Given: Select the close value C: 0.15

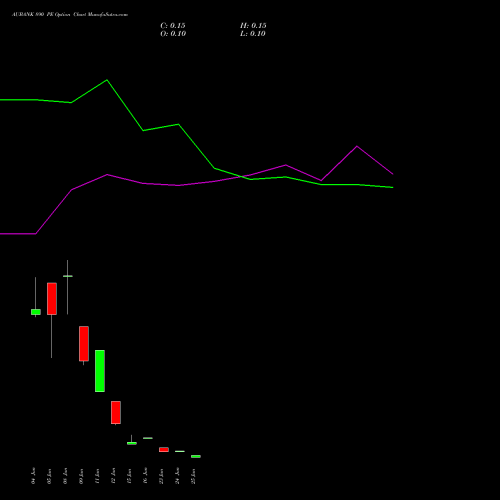Looking at the screenshot, I should point(173,26).
